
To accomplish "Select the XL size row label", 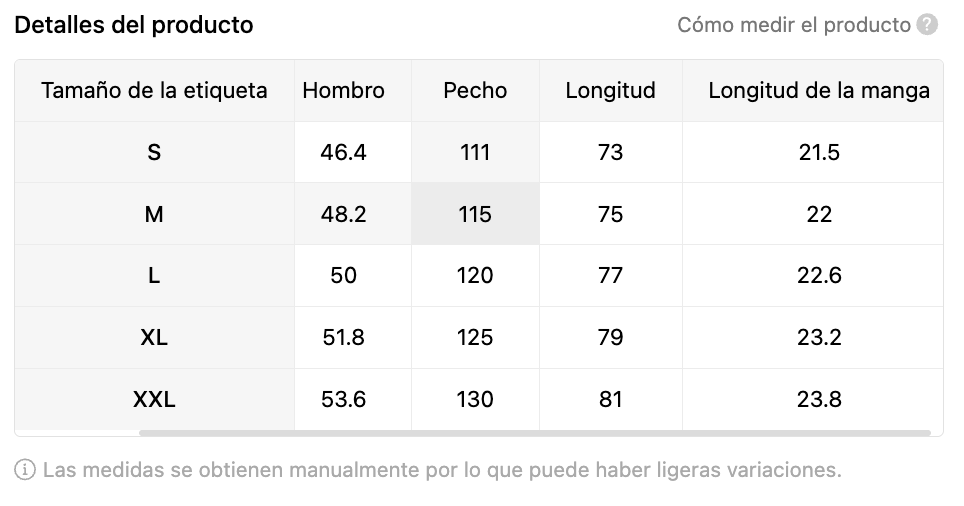I will pyautogui.click(x=154, y=338).
